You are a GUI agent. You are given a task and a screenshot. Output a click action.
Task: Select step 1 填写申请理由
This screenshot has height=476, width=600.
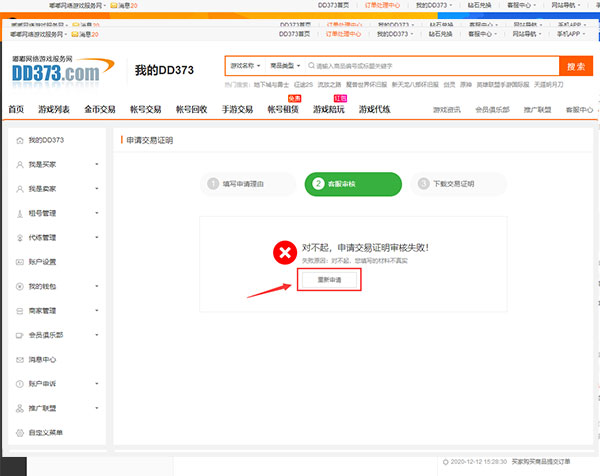tap(243, 184)
